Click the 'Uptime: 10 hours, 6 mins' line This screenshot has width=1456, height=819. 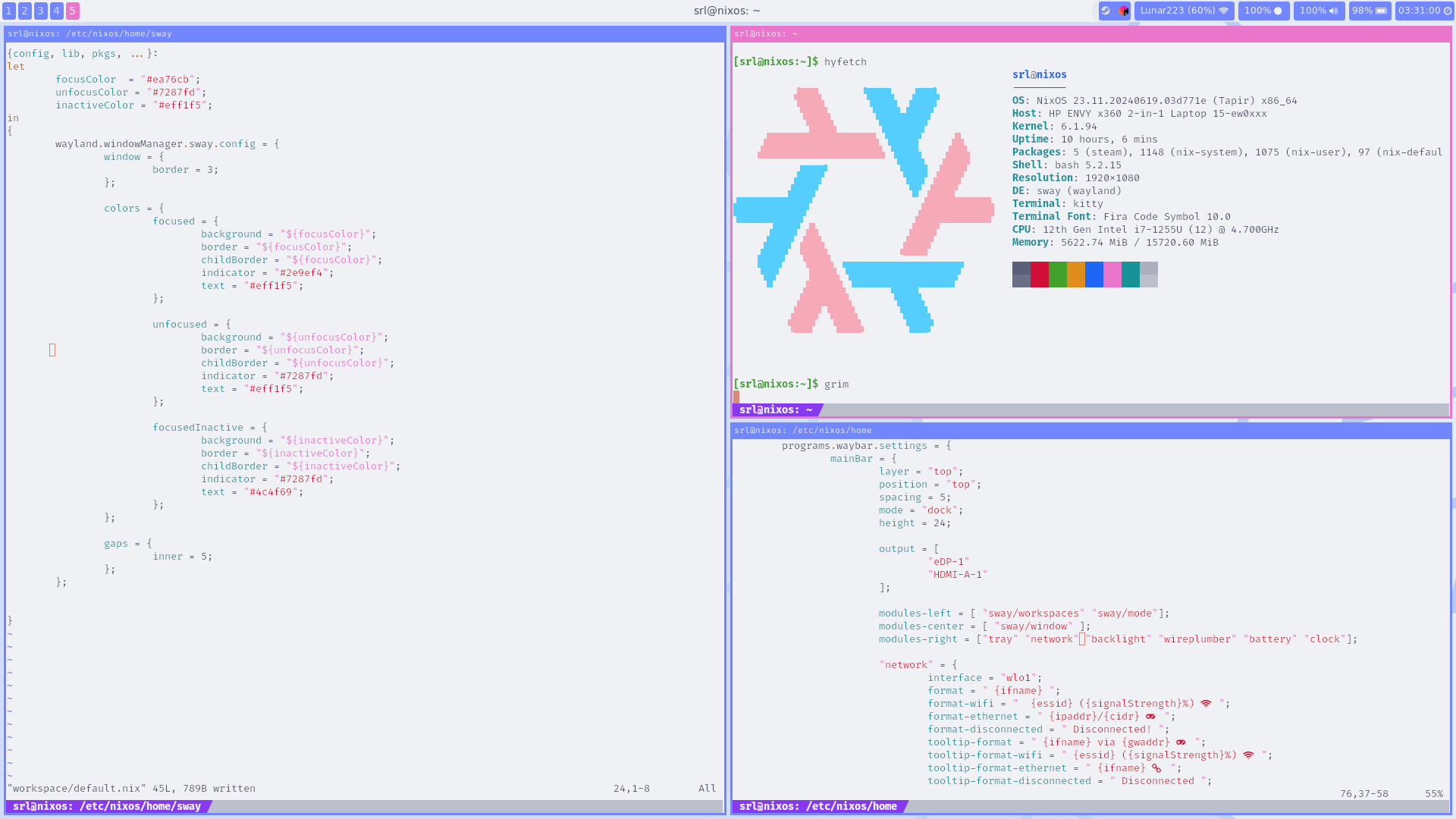(1085, 139)
